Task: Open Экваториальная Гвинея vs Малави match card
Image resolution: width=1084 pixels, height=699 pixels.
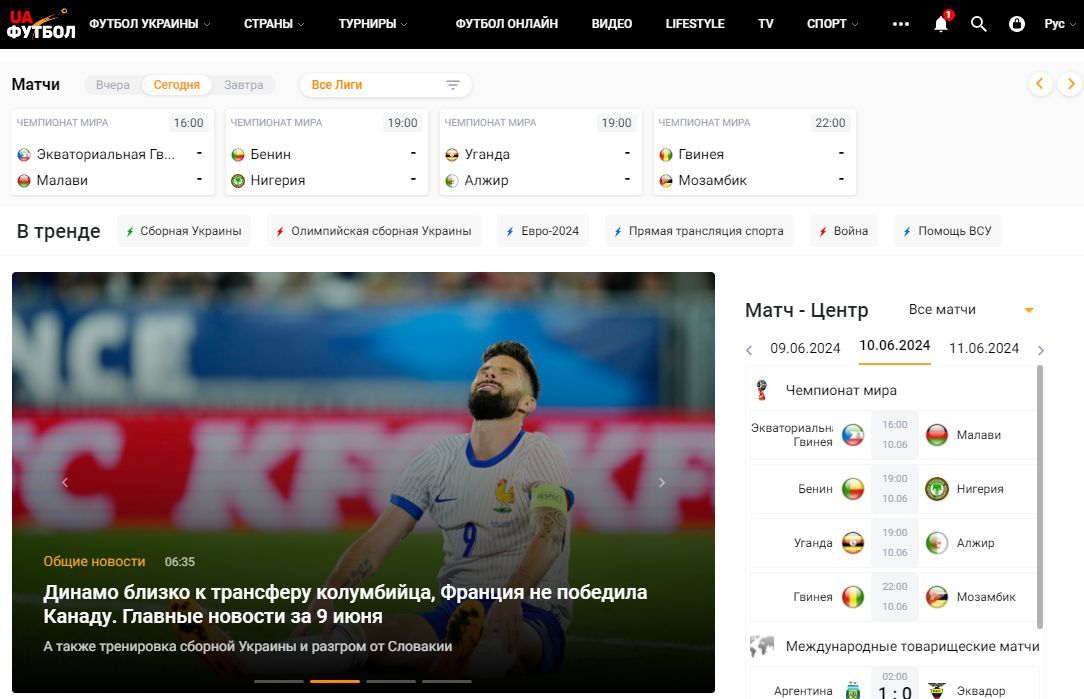Action: click(113, 152)
